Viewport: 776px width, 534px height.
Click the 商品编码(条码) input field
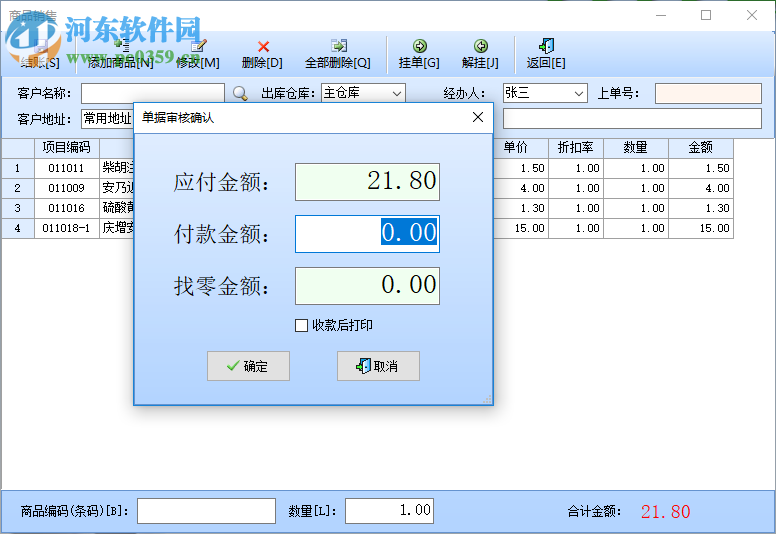[206, 511]
